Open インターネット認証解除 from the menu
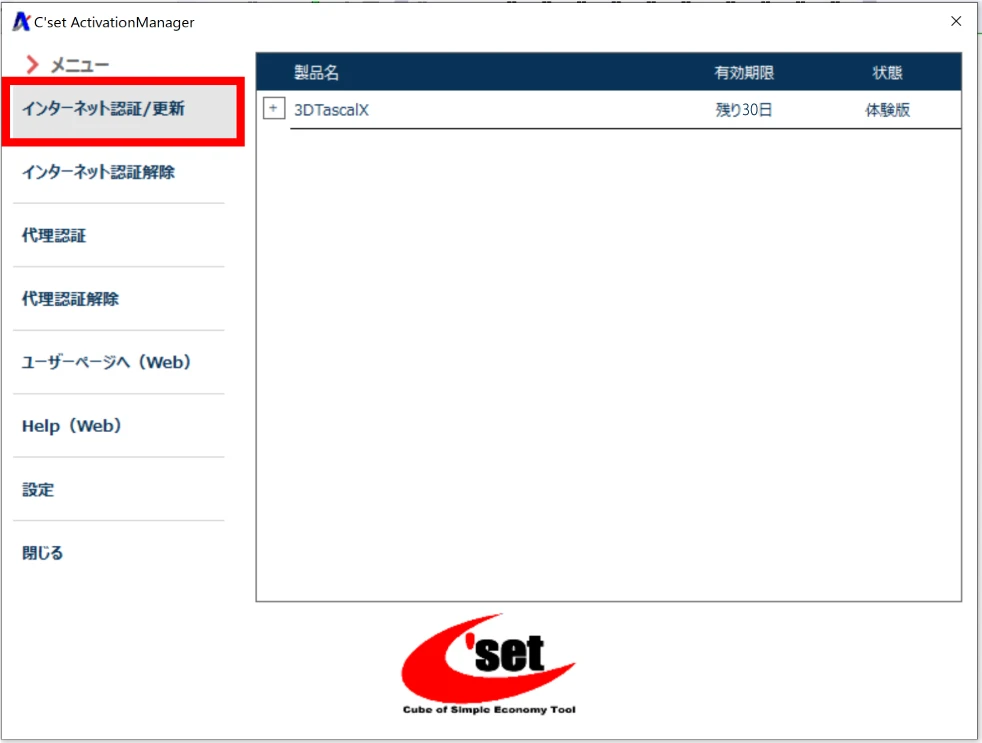The width and height of the screenshot is (982, 743). pyautogui.click(x=98, y=172)
